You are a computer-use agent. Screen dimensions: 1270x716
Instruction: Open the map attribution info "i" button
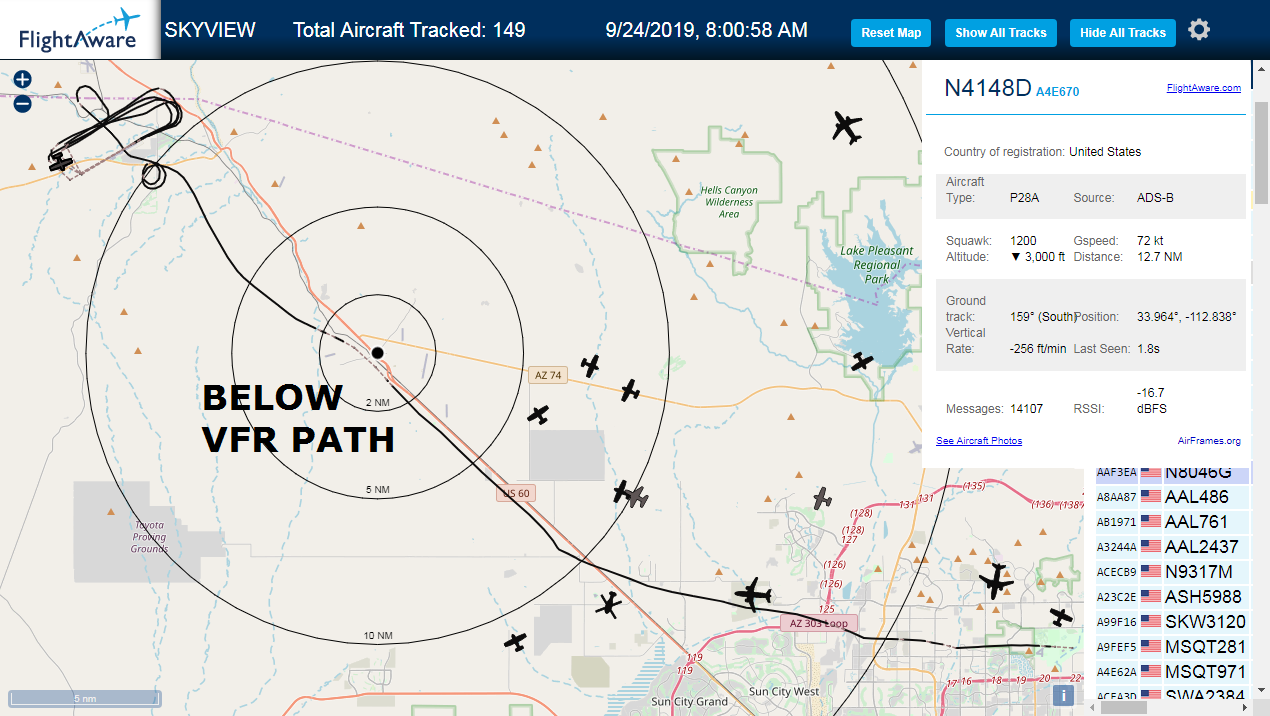click(1065, 695)
